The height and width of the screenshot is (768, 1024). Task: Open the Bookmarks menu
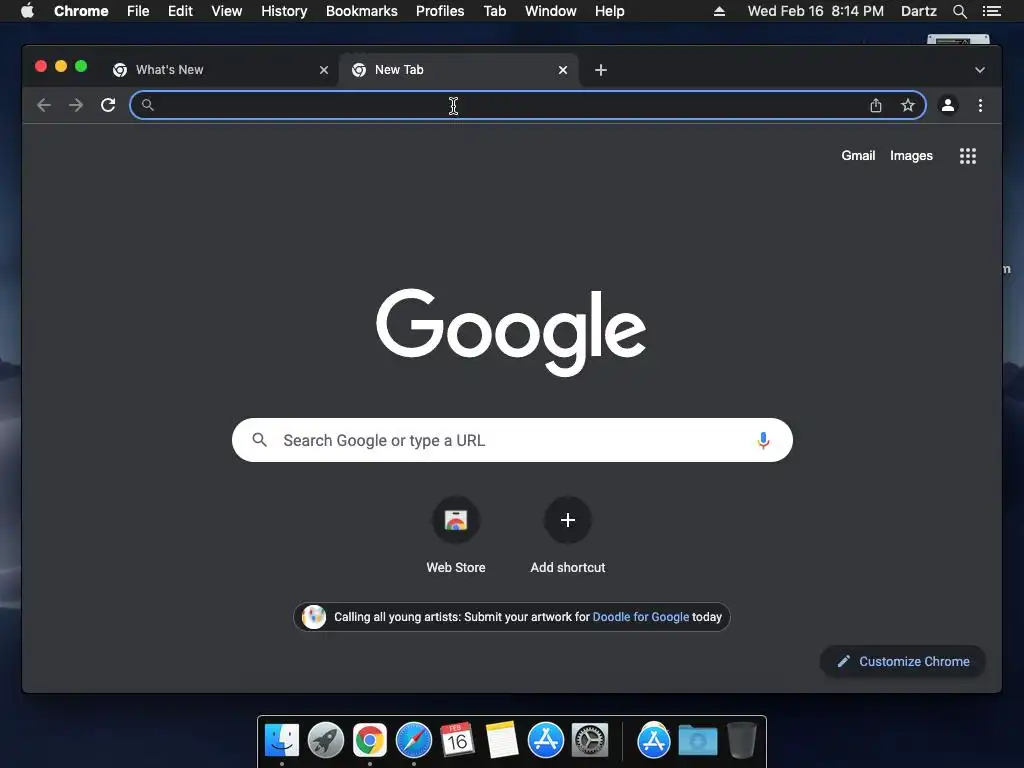tap(362, 11)
